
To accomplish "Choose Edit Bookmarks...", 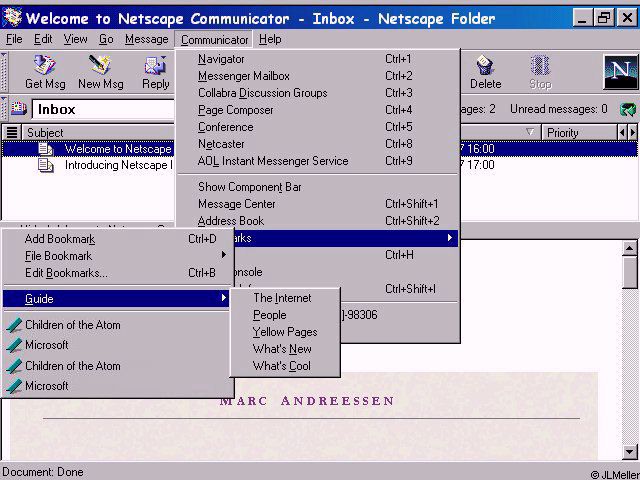I will 116,273.
